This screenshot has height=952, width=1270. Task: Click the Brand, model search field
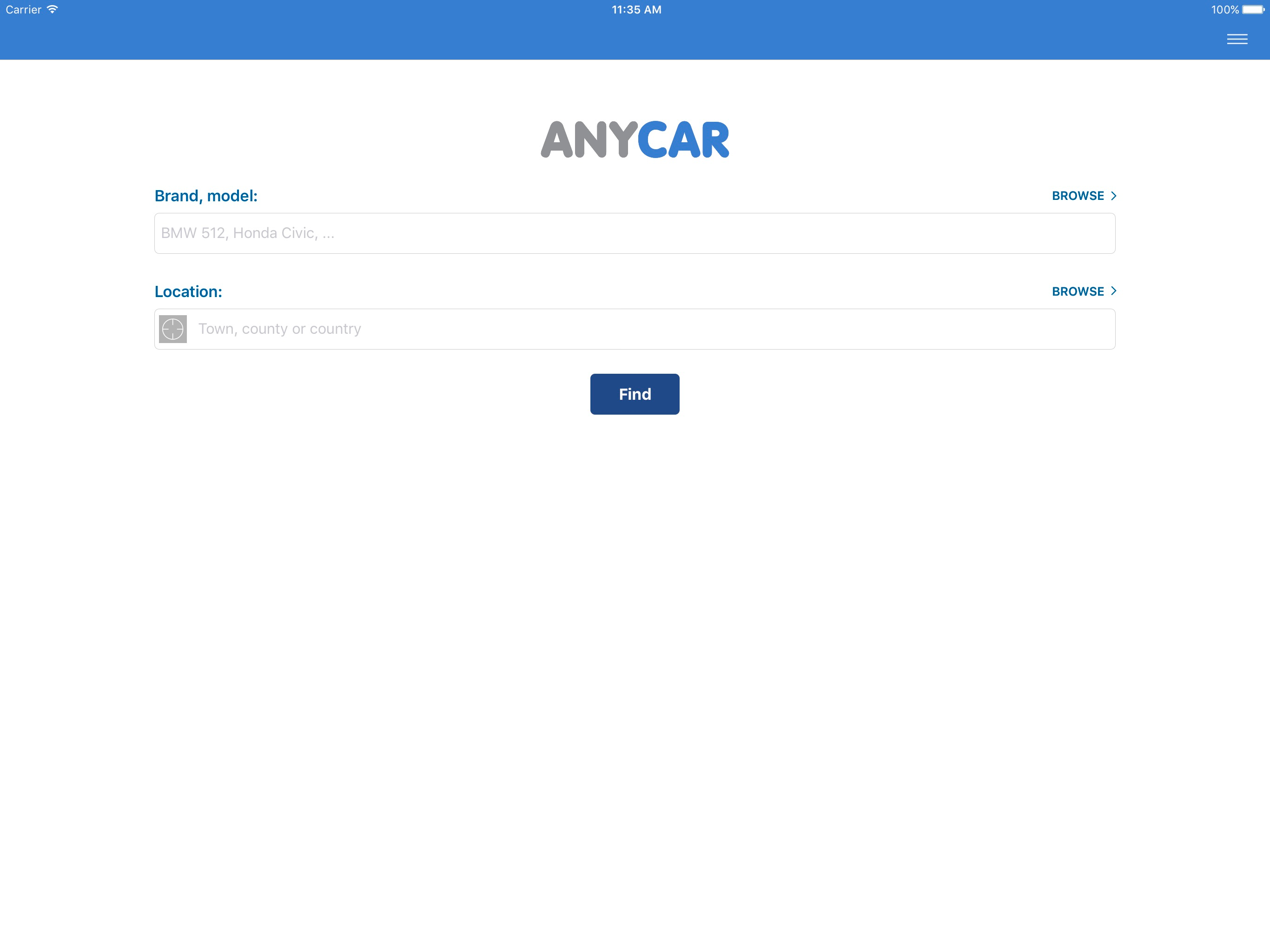pos(635,233)
